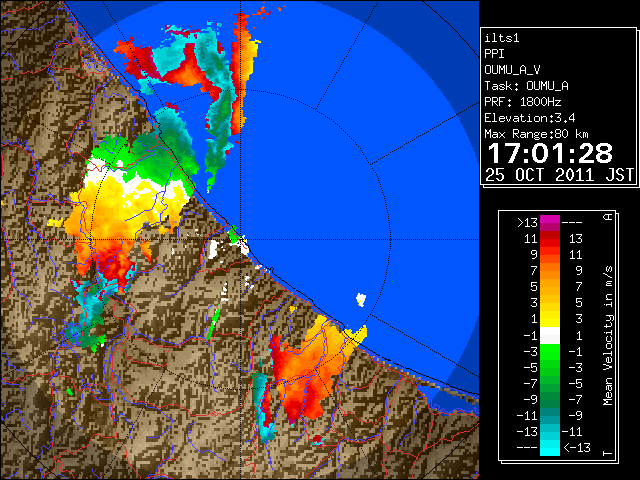Click the bright cyan swatch ending the color bar
Image resolution: width=640 pixels, height=480 pixels.
point(550,447)
